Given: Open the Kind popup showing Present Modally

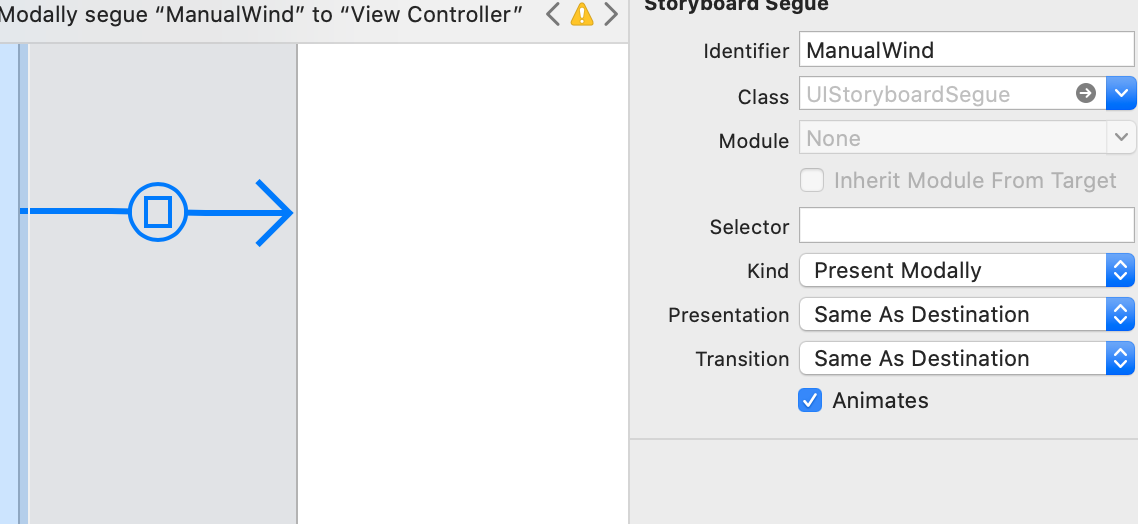Looking at the screenshot, I should 967,270.
